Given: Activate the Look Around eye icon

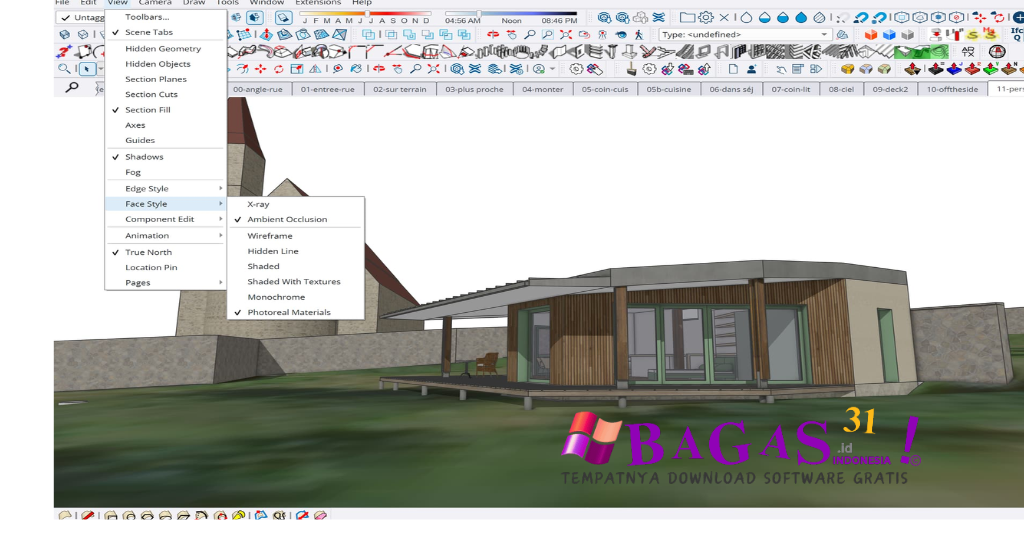Looking at the screenshot, I should click(620, 35).
